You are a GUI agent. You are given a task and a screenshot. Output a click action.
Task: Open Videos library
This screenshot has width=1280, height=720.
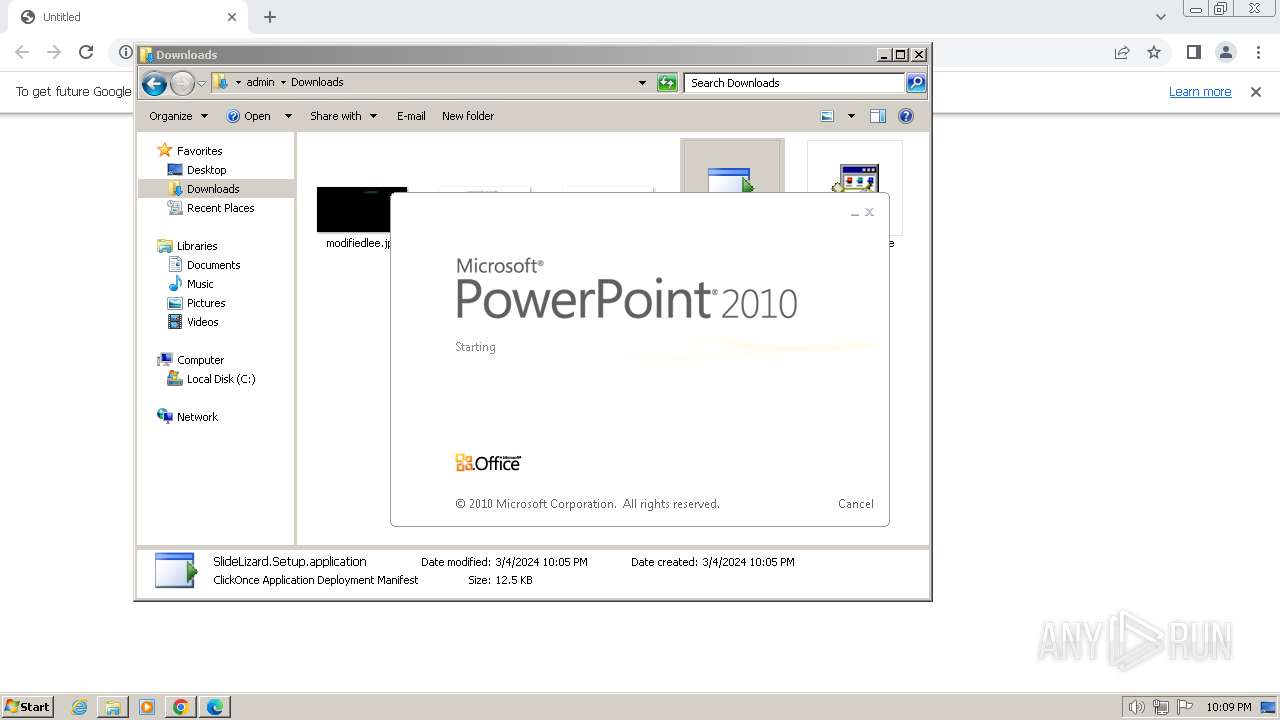[202, 322]
